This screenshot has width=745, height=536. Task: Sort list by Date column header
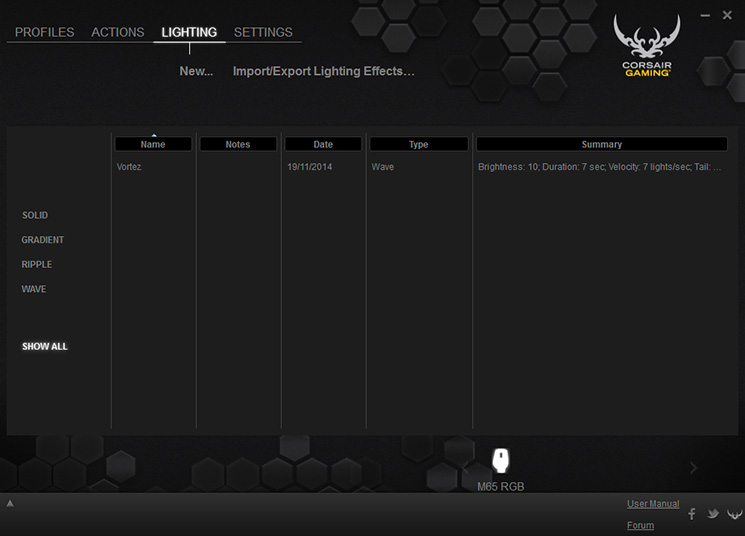click(323, 144)
